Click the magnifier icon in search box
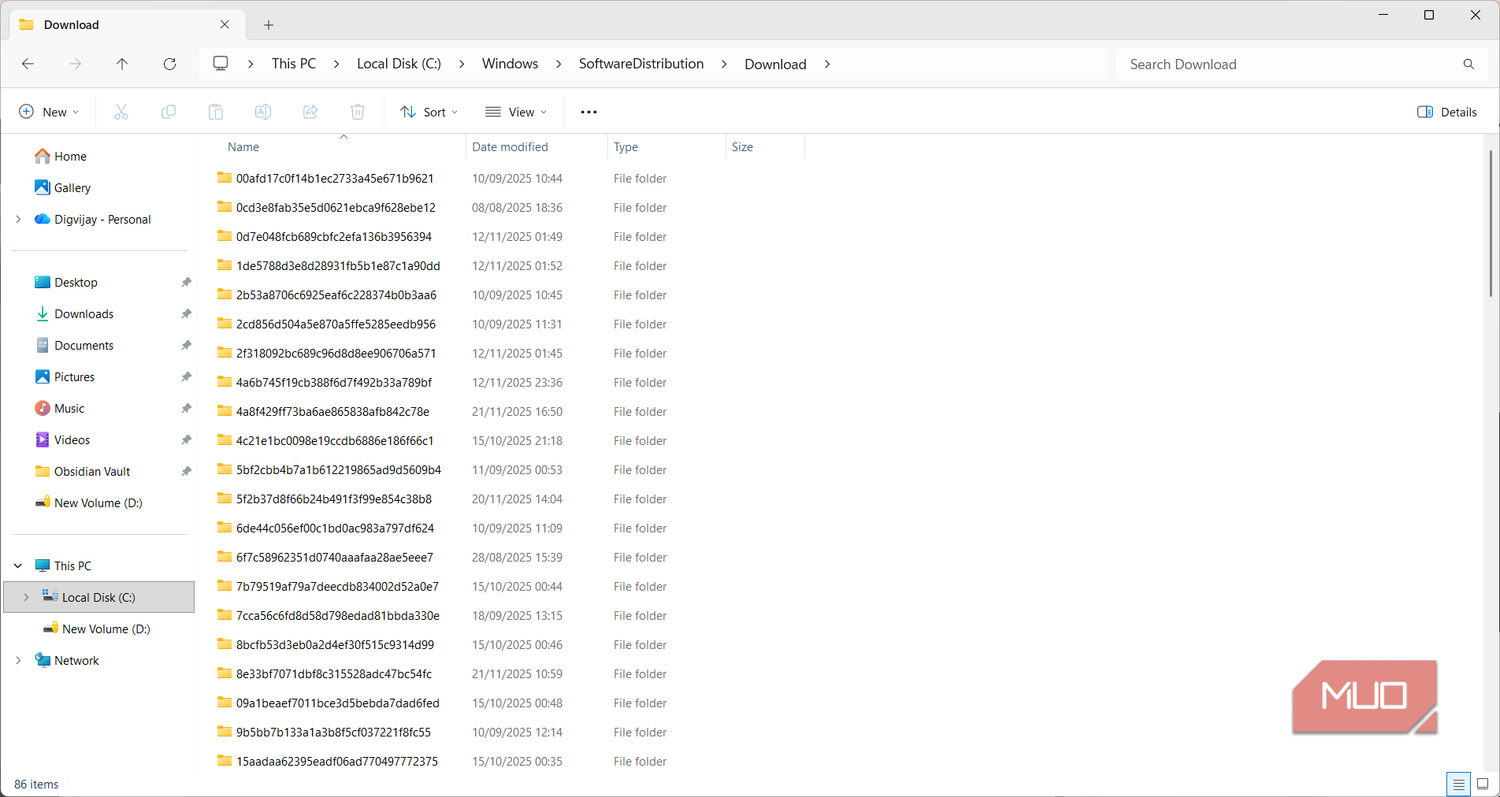 [x=1468, y=64]
